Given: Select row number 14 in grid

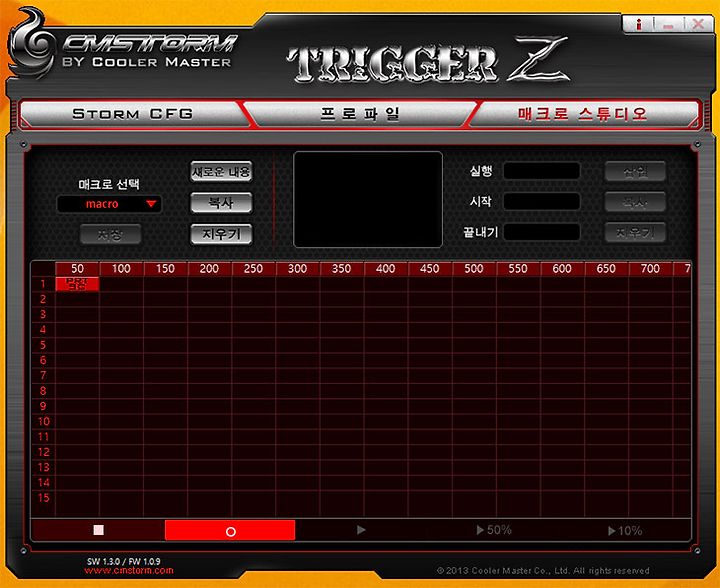Looking at the screenshot, I should click(43, 482).
